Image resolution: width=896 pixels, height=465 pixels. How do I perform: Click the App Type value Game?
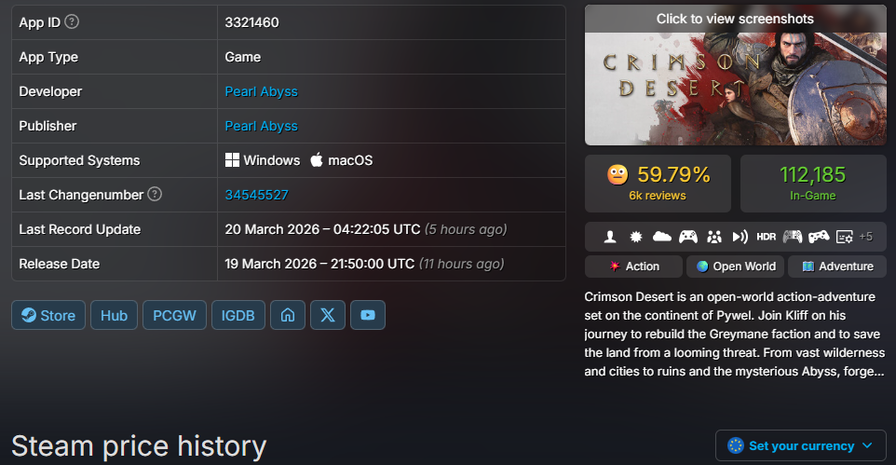243,57
